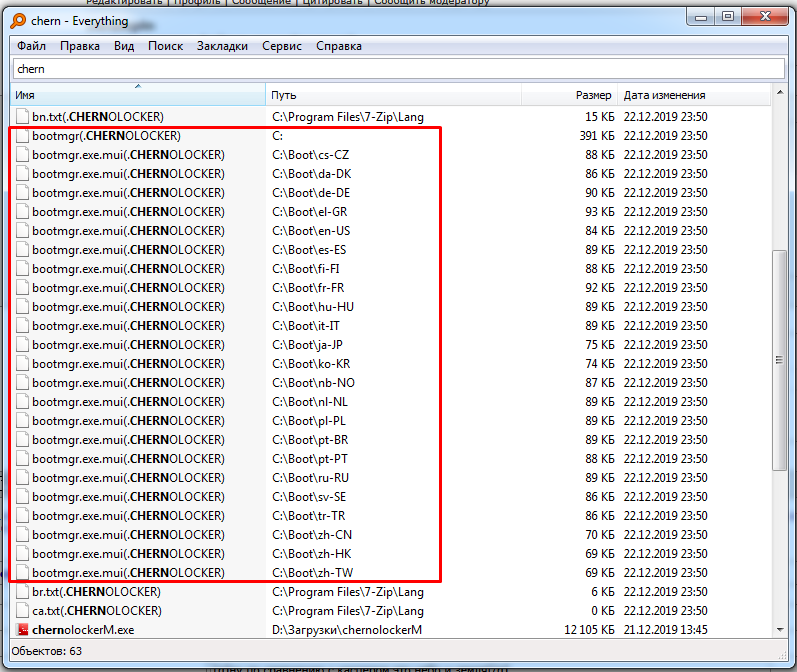Select the bootmgr.exe.mui row in C:\Boot\pt-PT

click(390, 459)
